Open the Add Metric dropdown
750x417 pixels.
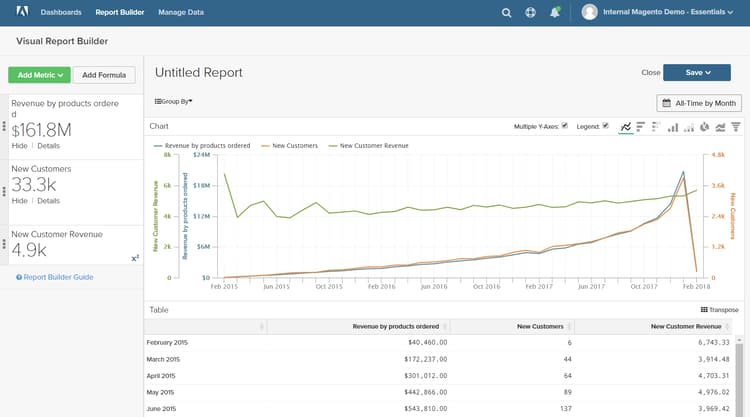pos(39,75)
